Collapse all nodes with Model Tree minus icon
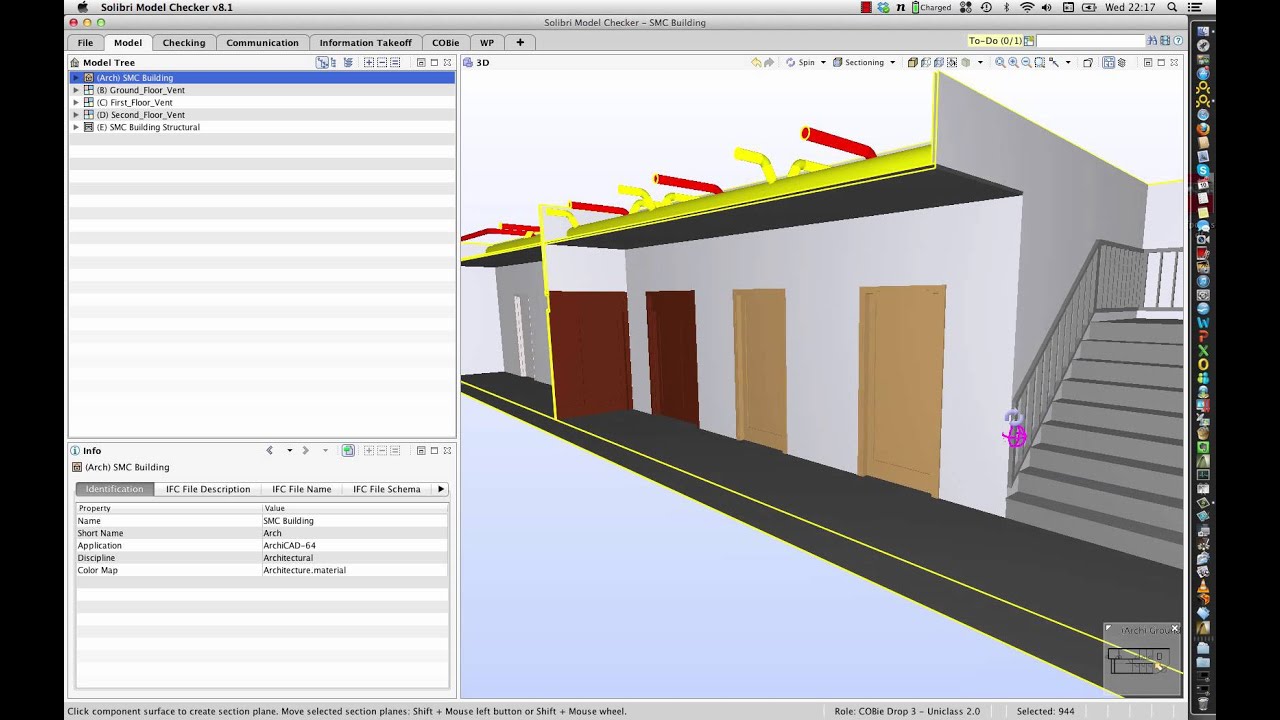This screenshot has width=1280, height=720. (x=382, y=62)
